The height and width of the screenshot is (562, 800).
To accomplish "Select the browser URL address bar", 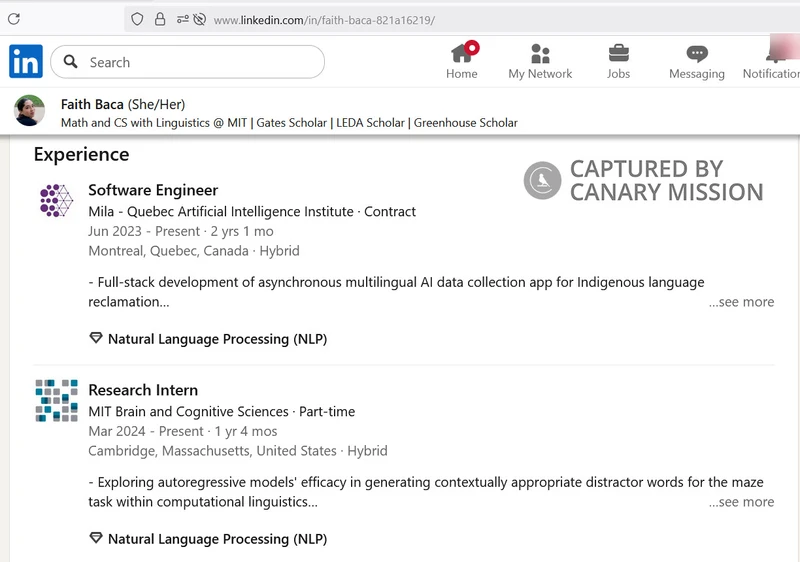I will [450, 20].
